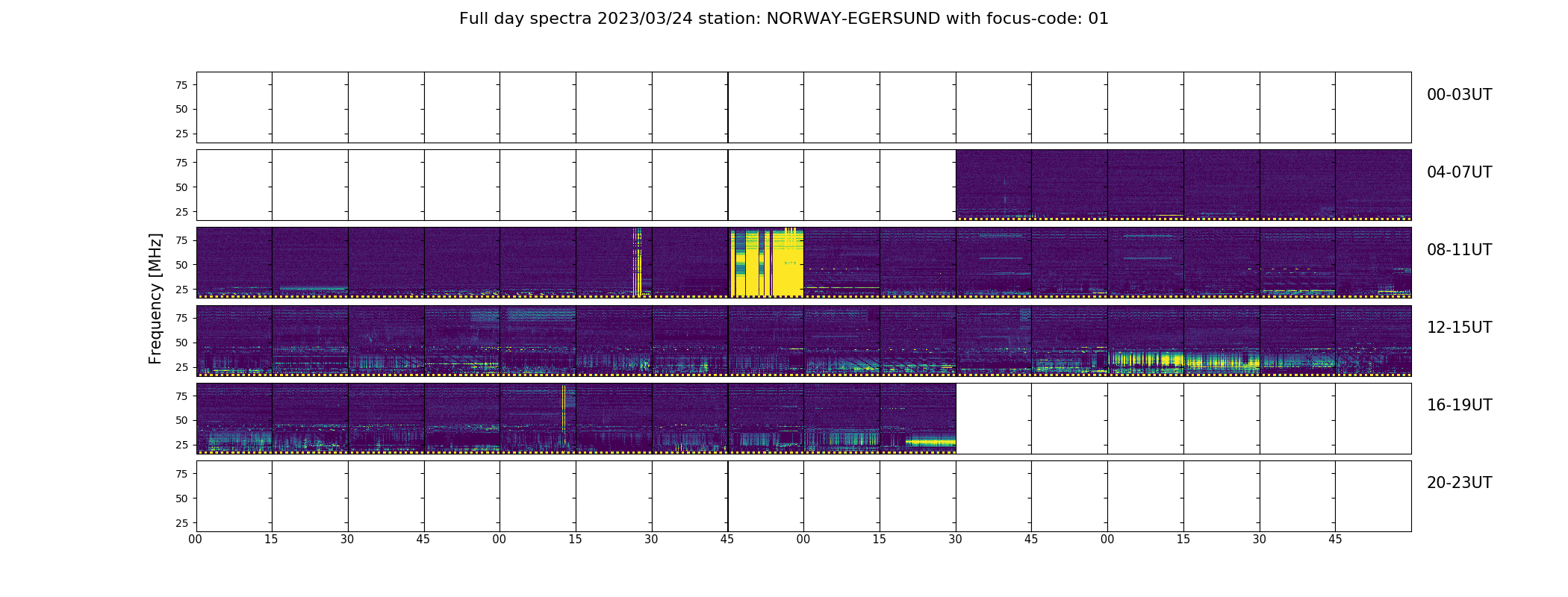Click the 50 tick of the 12-15UT row
The image size is (1568, 597).
click(181, 343)
